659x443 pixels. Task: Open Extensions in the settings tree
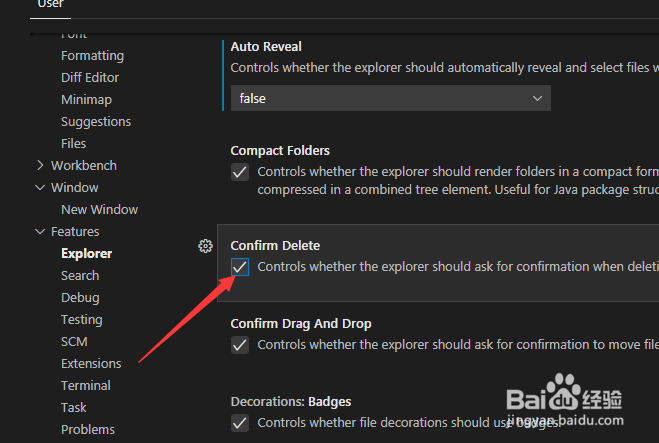tap(91, 364)
